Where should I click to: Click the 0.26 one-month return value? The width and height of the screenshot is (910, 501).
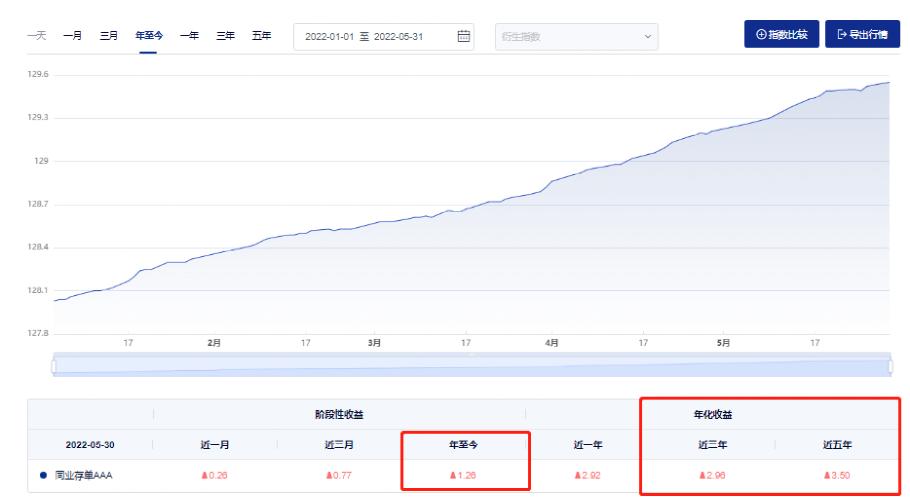pos(215,475)
